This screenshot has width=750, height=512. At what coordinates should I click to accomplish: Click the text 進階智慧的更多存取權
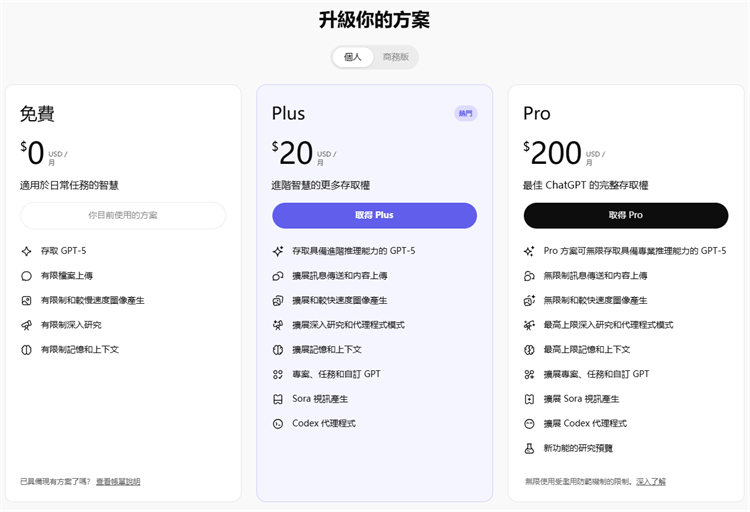(321, 185)
